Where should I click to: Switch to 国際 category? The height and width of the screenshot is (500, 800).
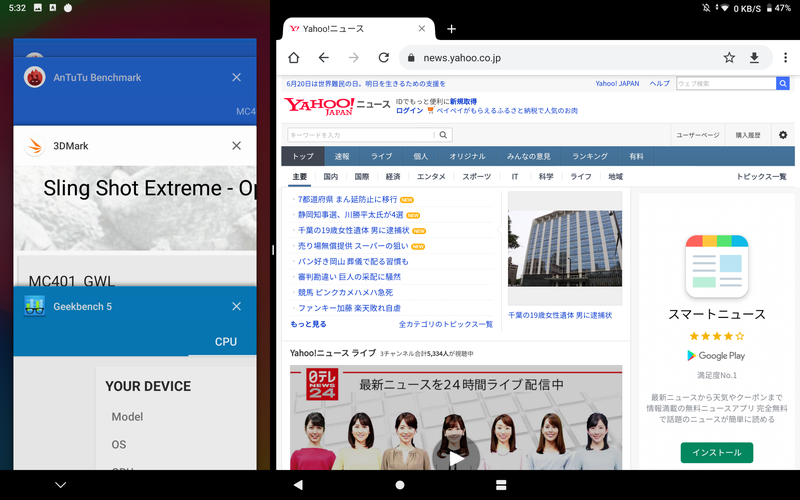point(362,177)
